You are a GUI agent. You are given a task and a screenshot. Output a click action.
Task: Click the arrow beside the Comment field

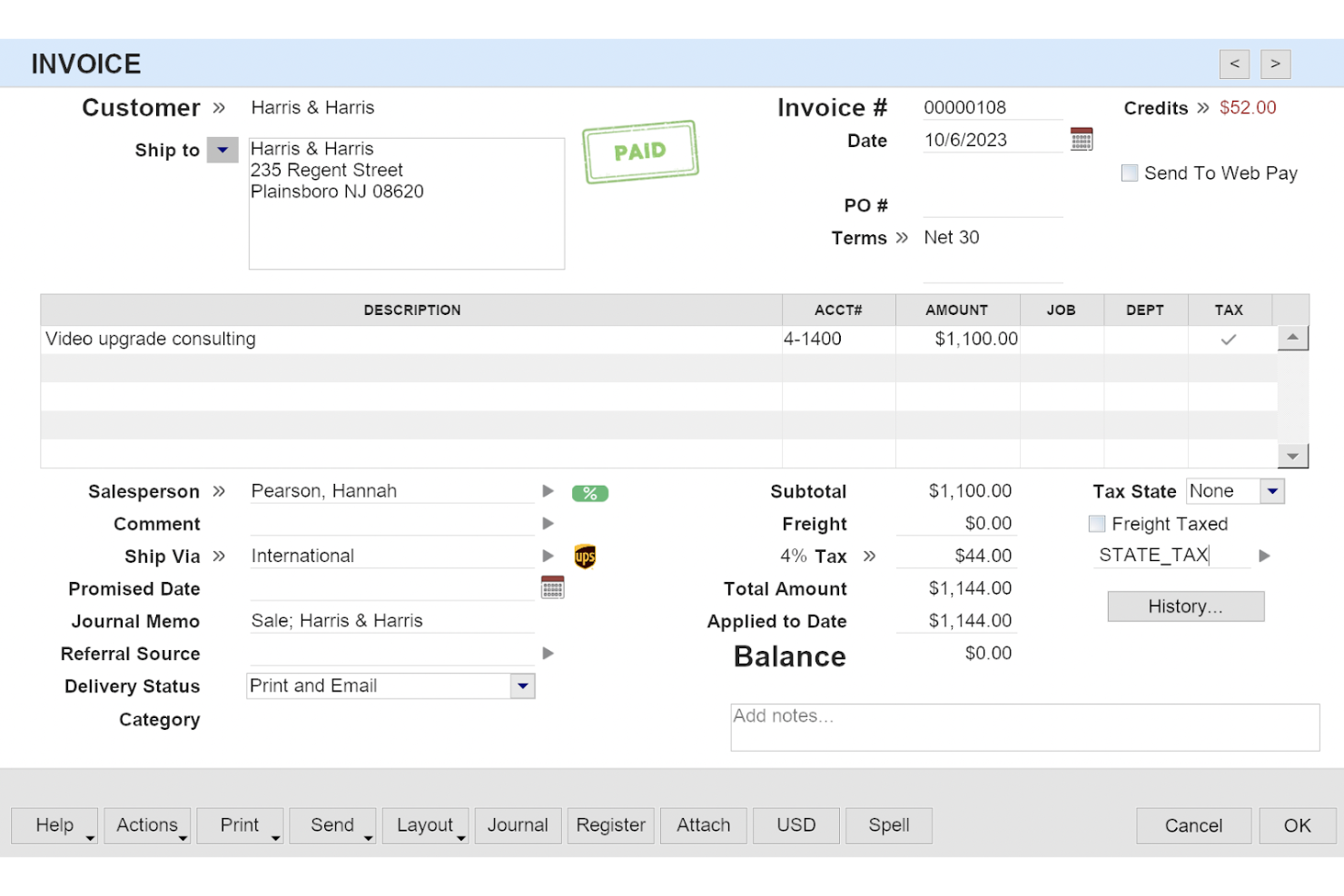[x=548, y=523]
